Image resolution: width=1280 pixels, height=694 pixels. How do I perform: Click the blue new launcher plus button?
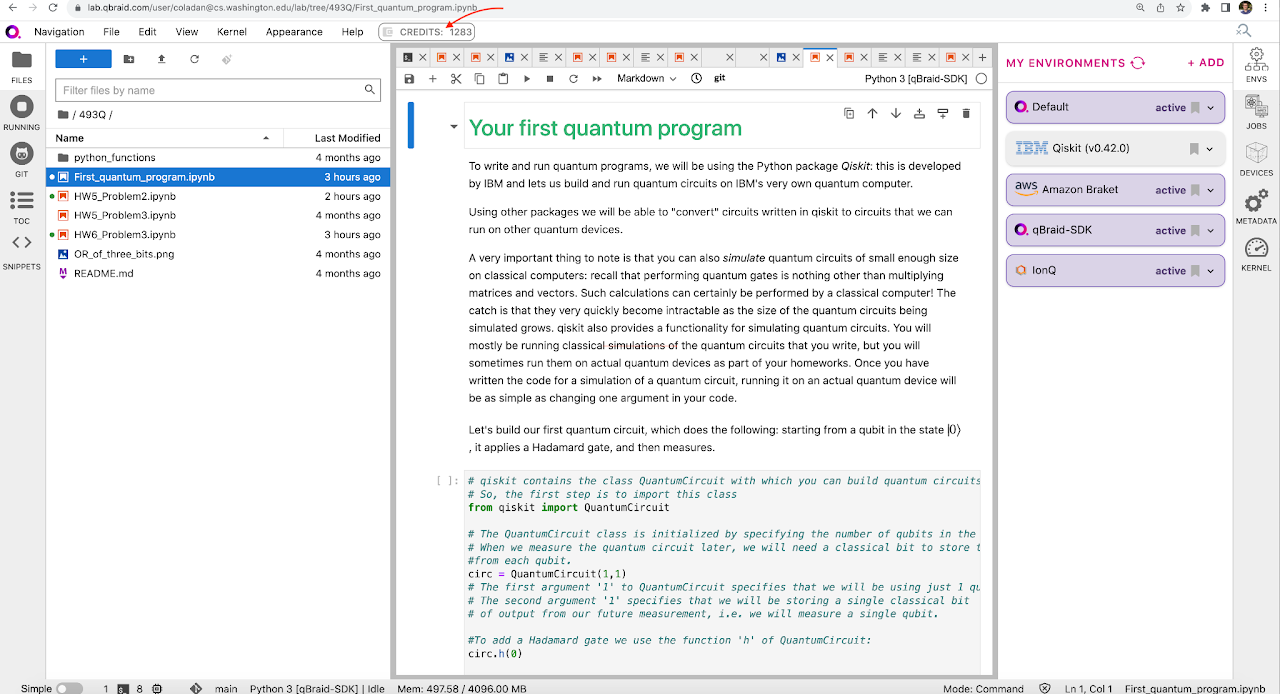point(83,59)
